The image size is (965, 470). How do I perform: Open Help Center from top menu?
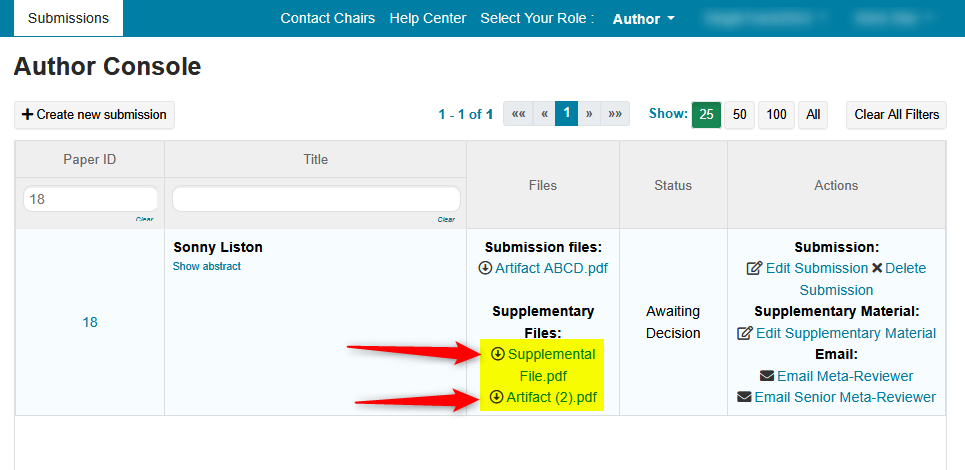[x=427, y=18]
